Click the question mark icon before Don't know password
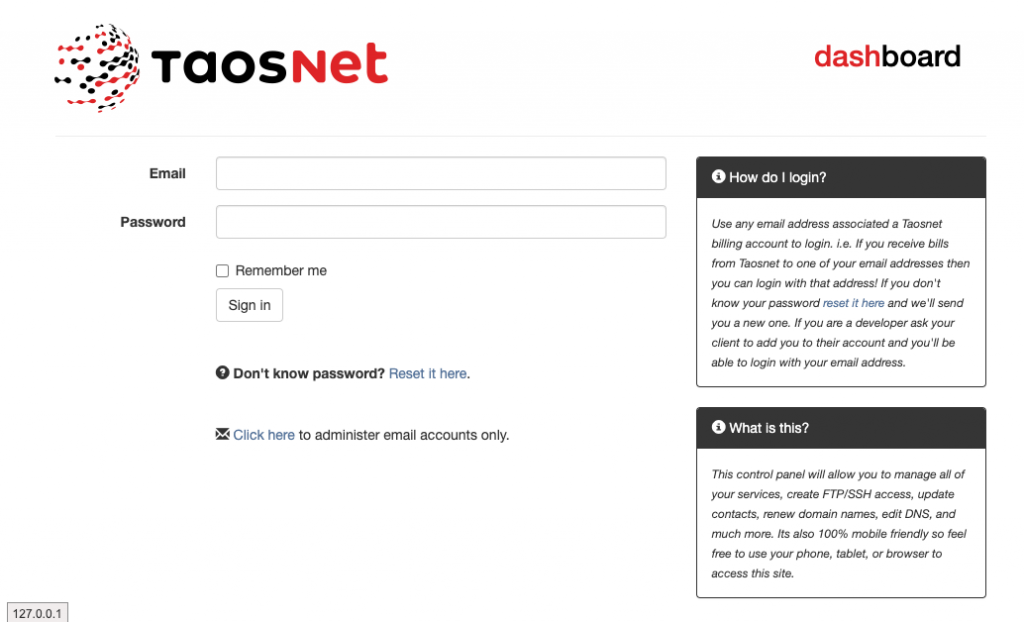This screenshot has width=1024, height=622. point(223,372)
